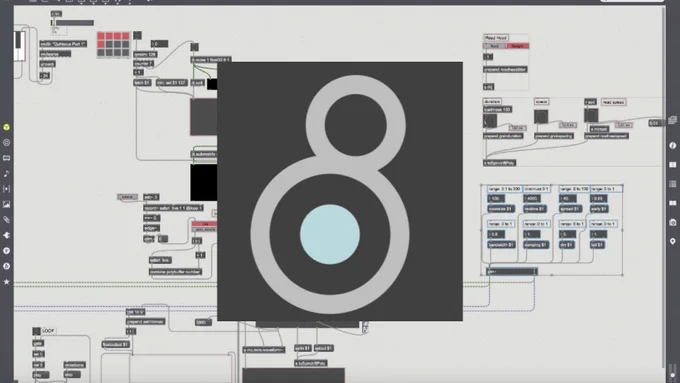This screenshot has height=383, width=680.
Task: Open the video screen icon in left sidebar
Action: [x=7, y=158]
